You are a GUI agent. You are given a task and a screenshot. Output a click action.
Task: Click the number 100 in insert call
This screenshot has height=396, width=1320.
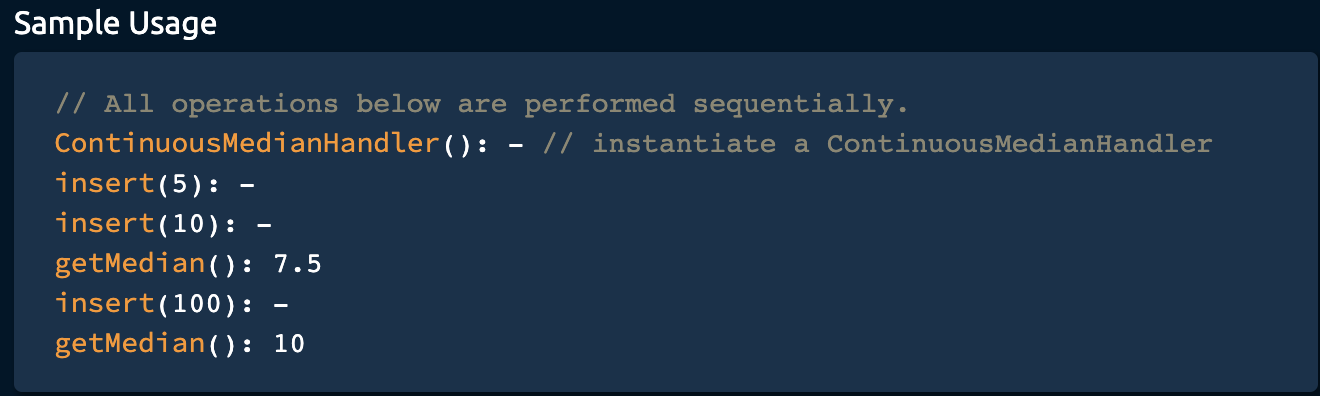[x=180, y=304]
